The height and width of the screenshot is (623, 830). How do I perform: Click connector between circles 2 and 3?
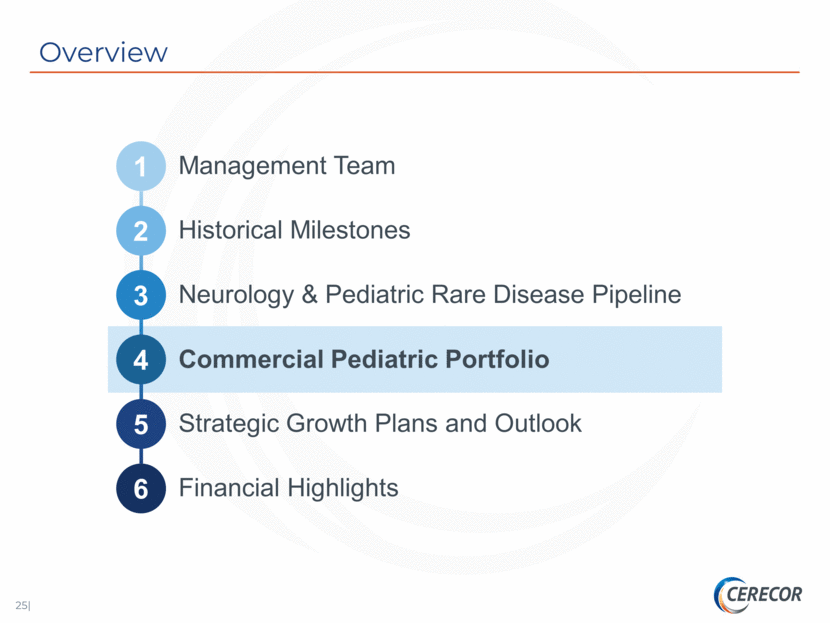[141, 263]
